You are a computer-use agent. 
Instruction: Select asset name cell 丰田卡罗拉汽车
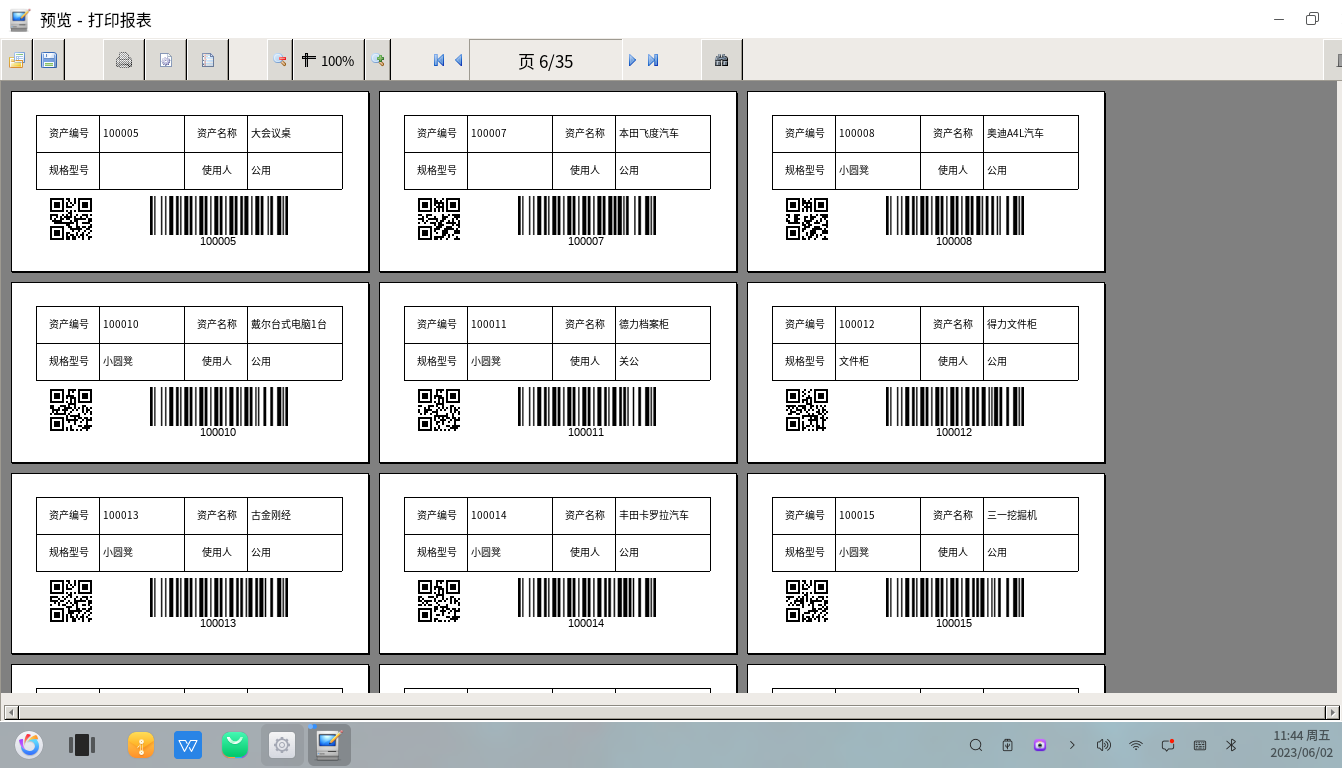pyautogui.click(x=663, y=516)
